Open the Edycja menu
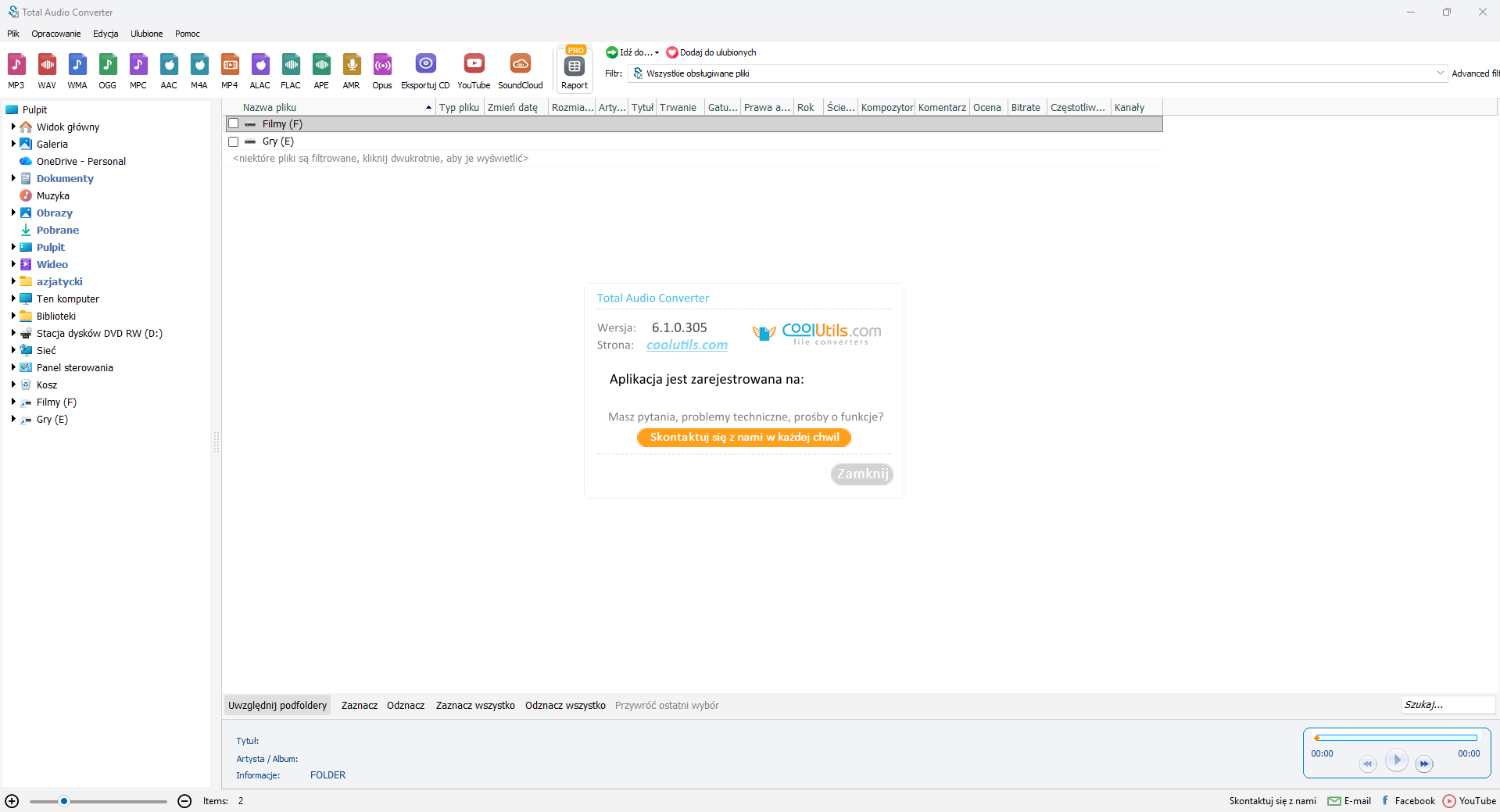This screenshot has height=812, width=1500. point(106,34)
